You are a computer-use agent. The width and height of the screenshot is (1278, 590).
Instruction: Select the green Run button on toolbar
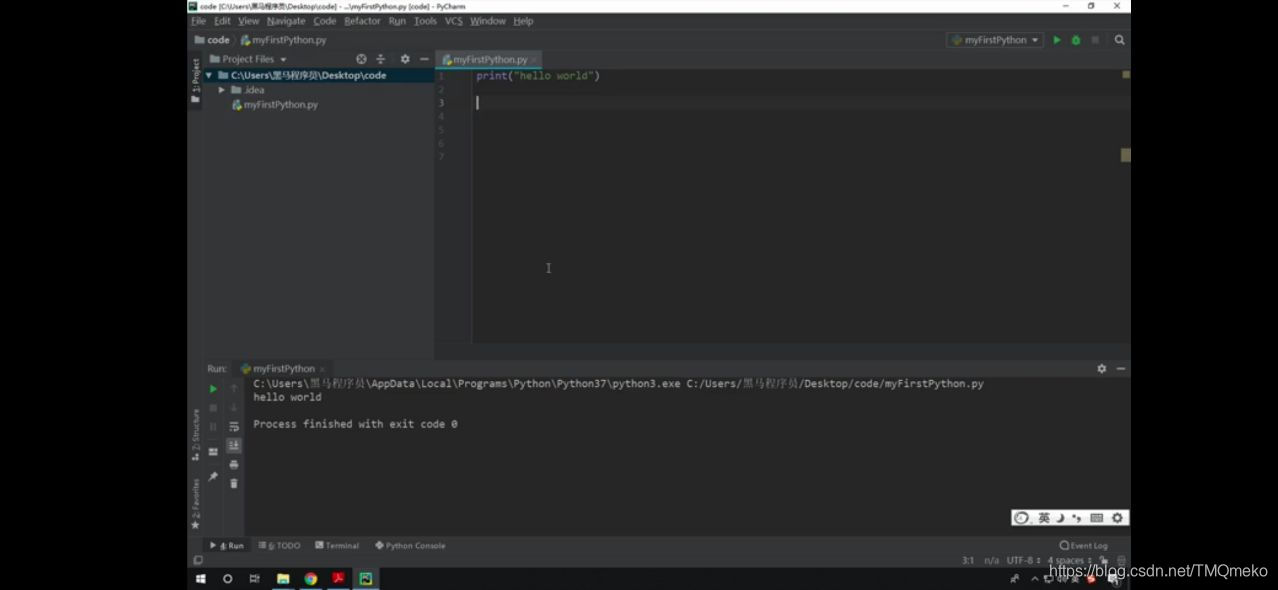coord(1057,40)
